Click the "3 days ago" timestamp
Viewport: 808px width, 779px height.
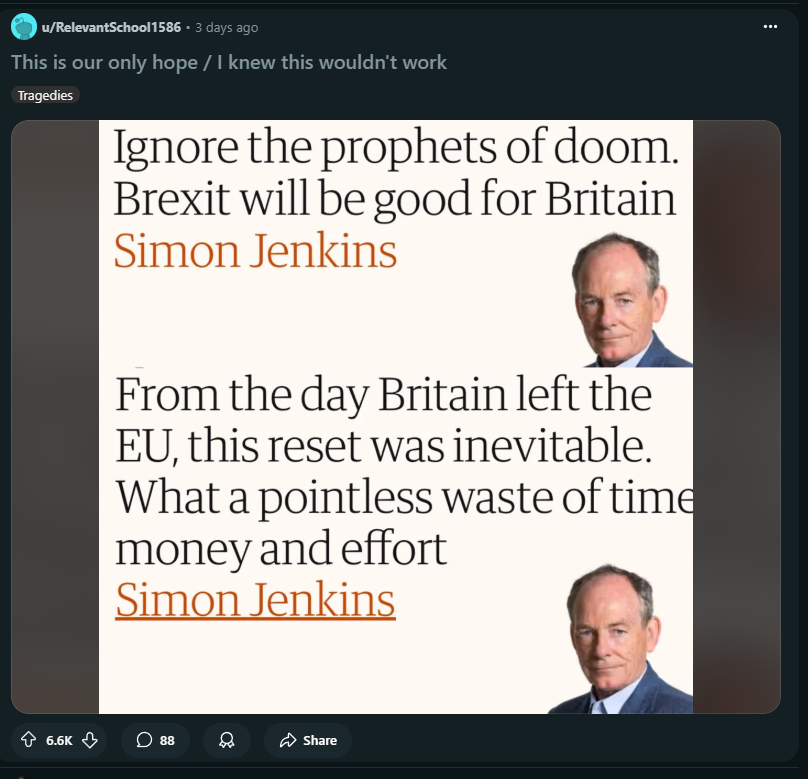tap(226, 28)
